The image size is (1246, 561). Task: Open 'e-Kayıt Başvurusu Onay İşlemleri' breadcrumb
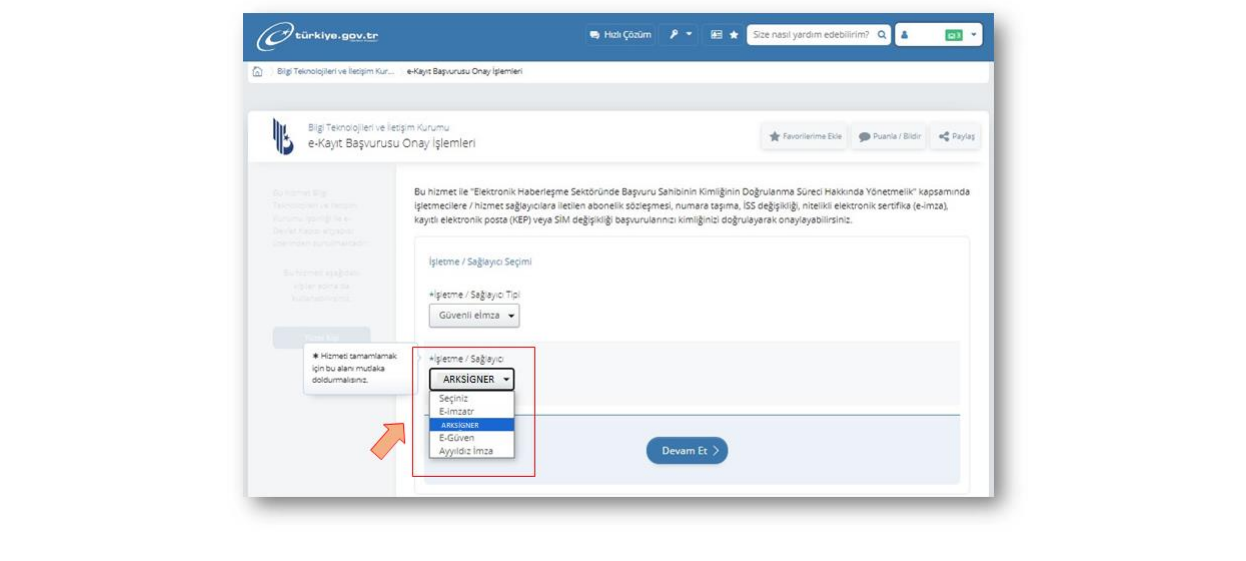[x=465, y=72]
